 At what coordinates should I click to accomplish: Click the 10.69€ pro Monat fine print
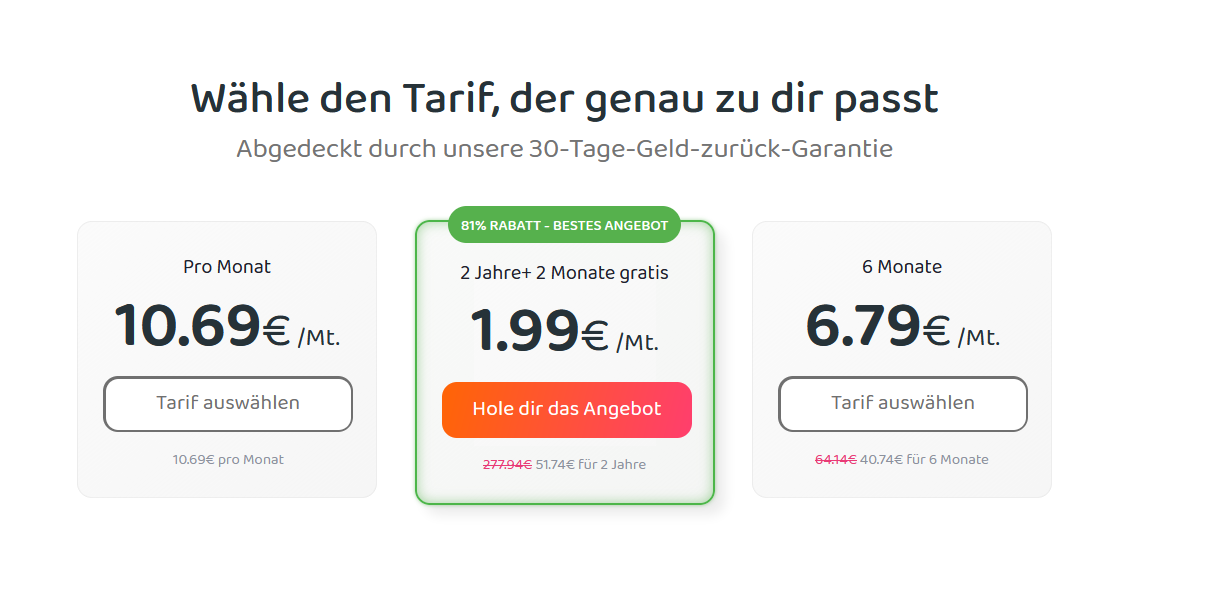tap(228, 460)
